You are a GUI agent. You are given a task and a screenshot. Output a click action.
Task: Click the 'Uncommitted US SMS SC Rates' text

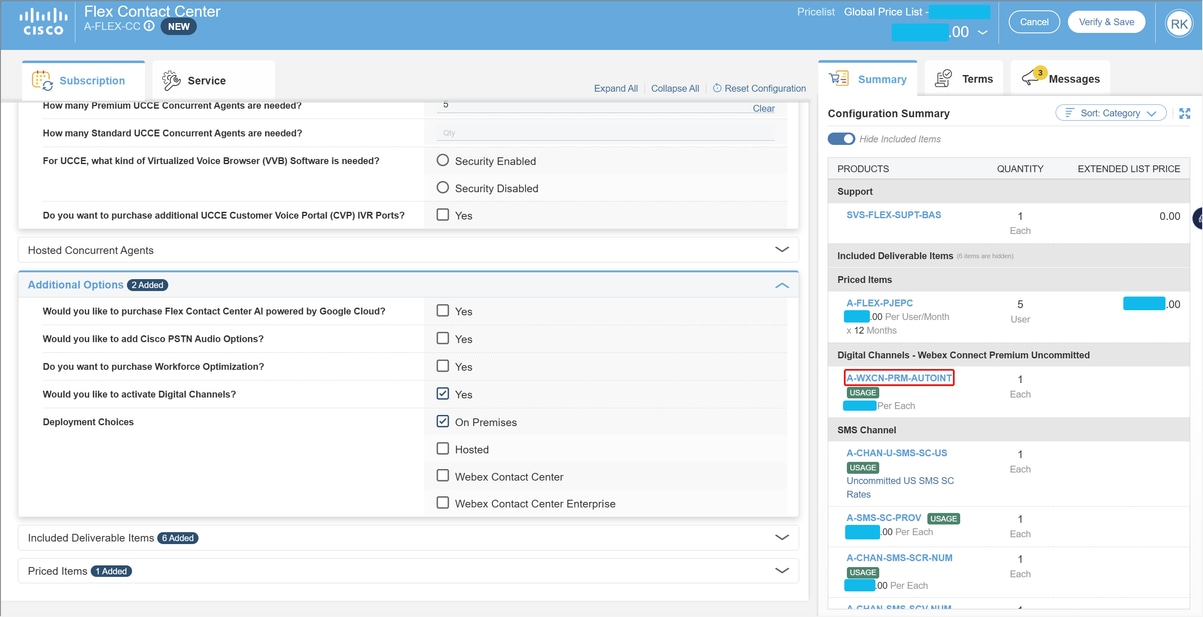click(900, 487)
